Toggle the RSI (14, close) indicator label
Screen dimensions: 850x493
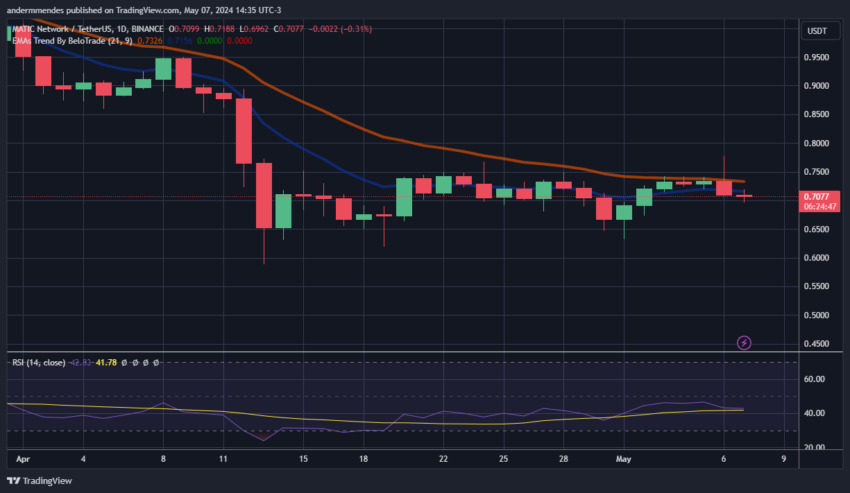(x=39, y=362)
